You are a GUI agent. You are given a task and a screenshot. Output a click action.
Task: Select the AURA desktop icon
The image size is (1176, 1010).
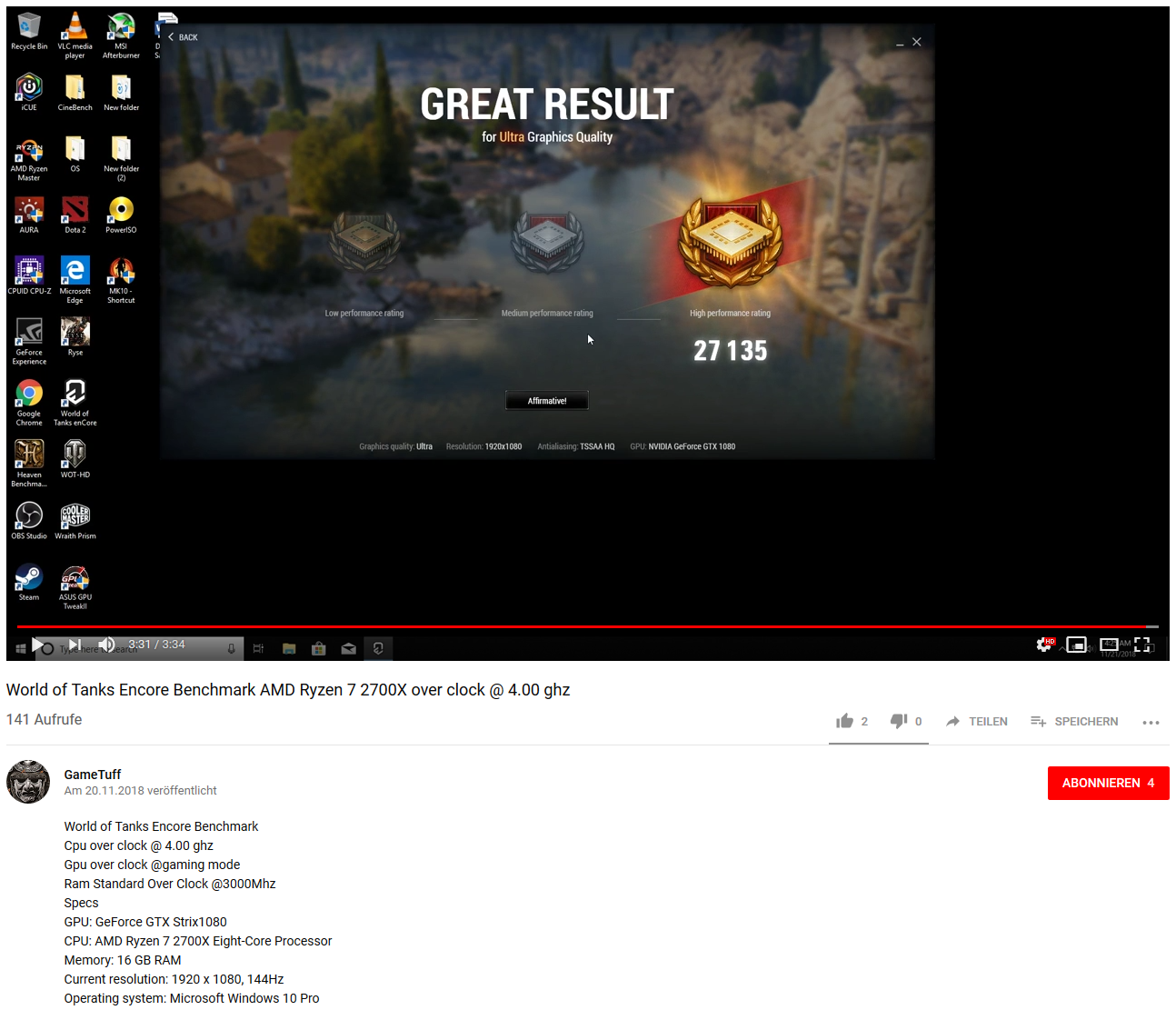point(29,215)
